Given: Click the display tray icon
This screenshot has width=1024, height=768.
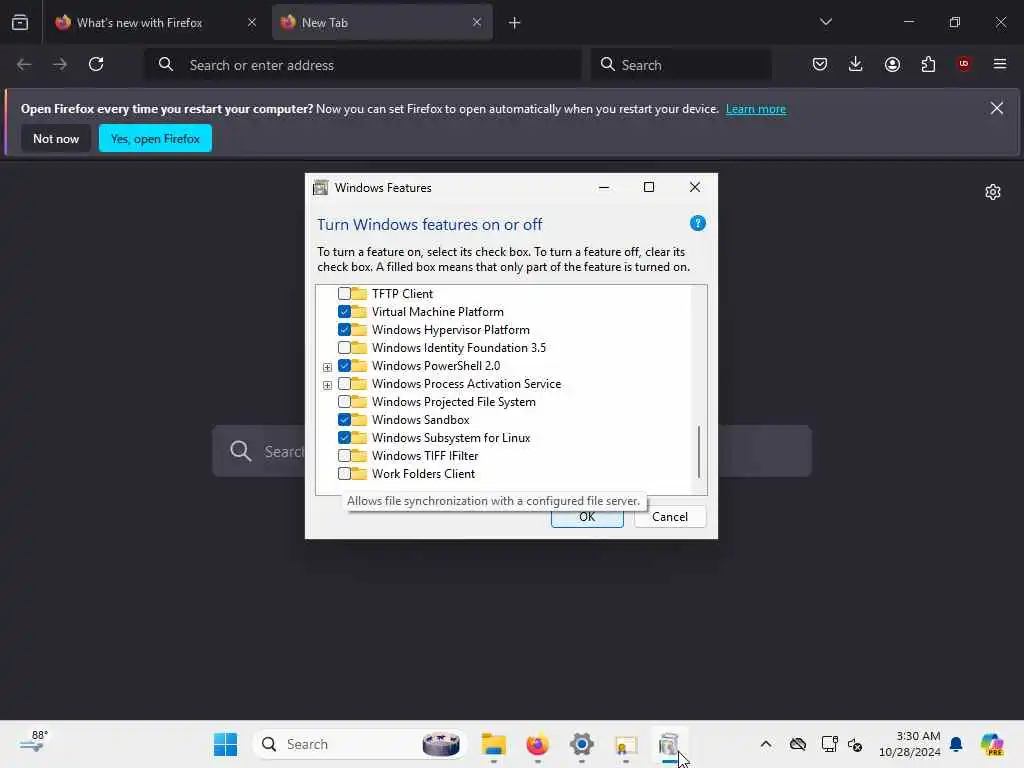Looking at the screenshot, I should pyautogui.click(x=829, y=744).
